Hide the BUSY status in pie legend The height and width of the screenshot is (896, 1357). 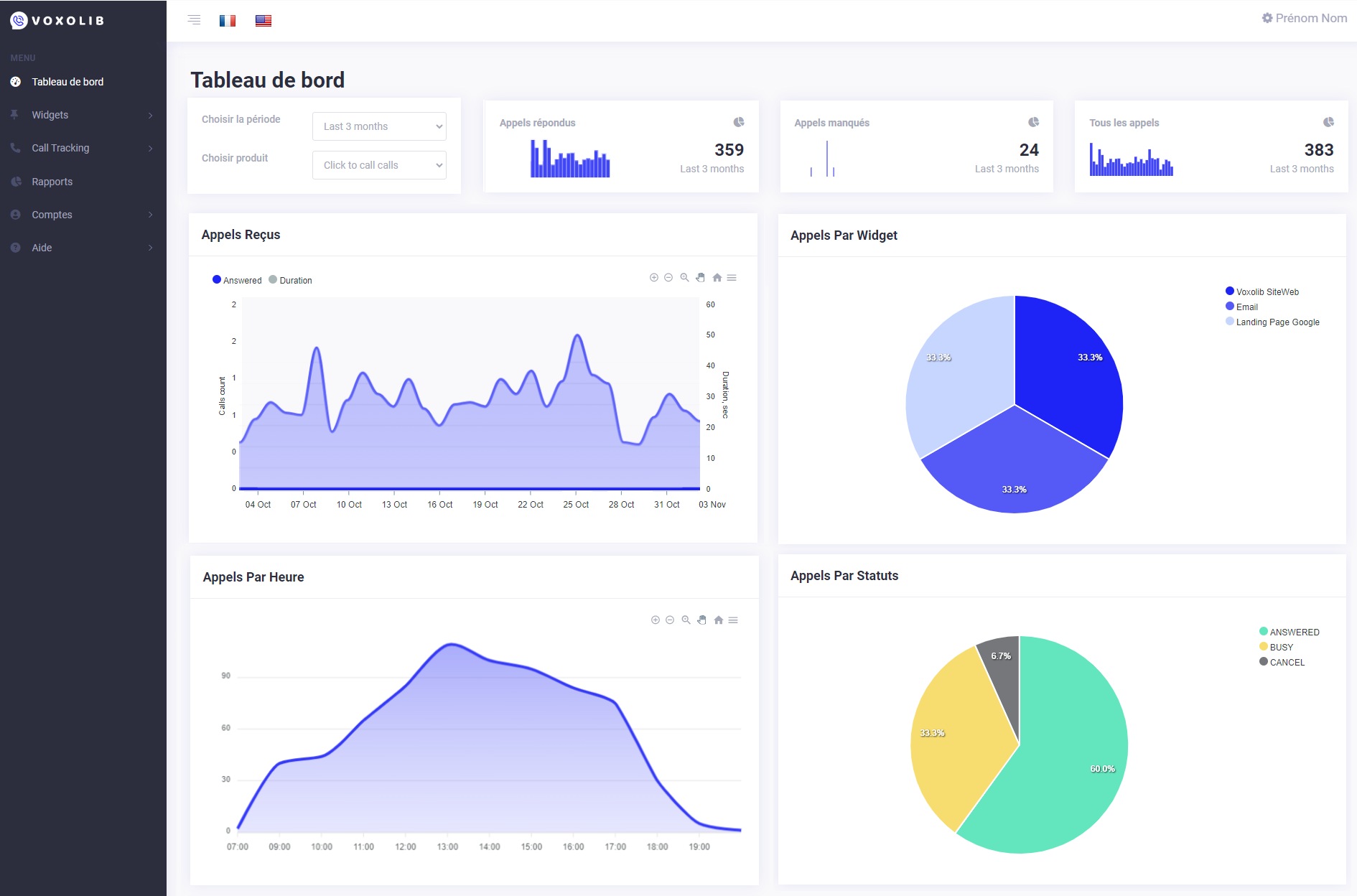click(x=1276, y=647)
